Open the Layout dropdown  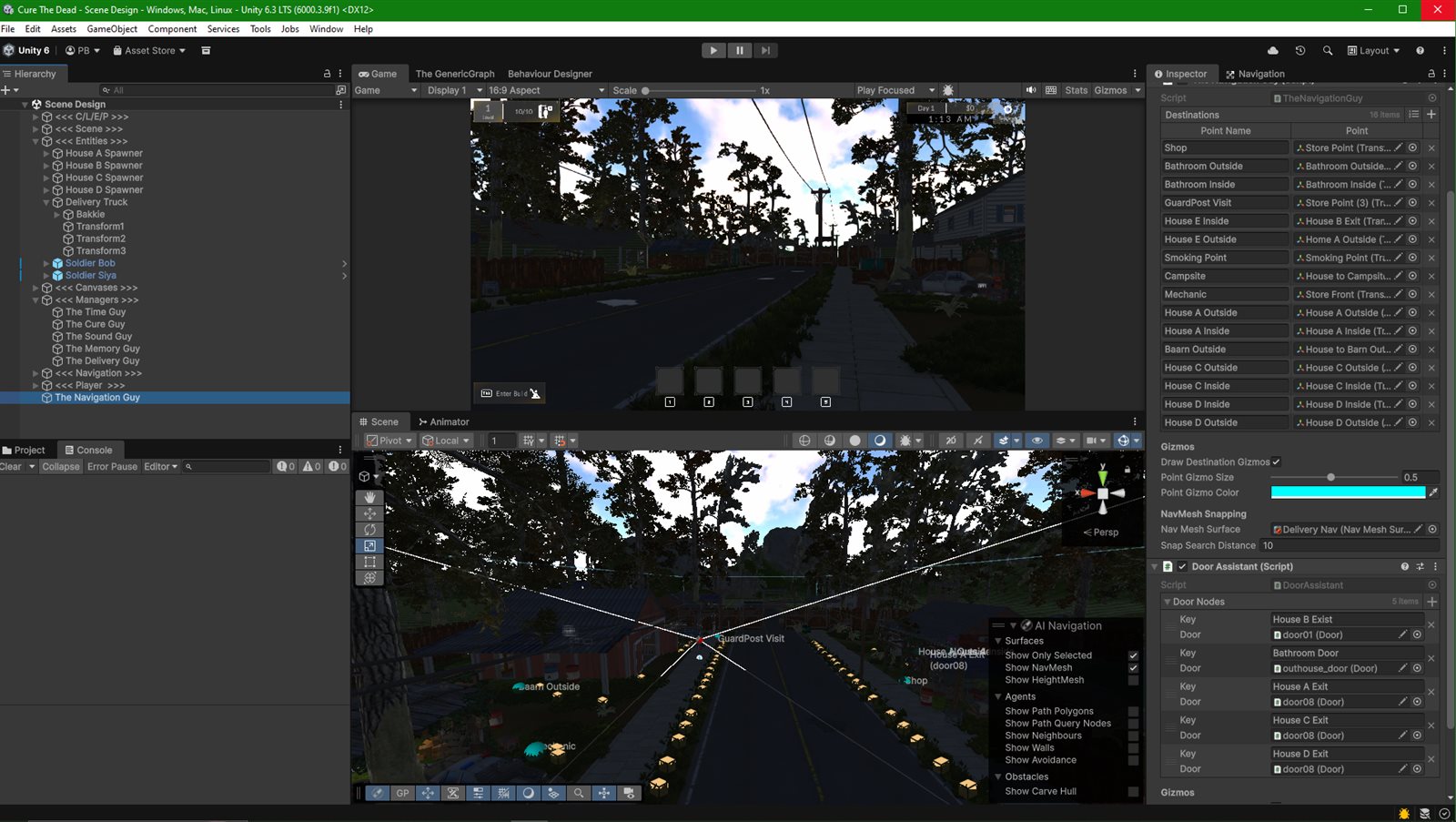pyautogui.click(x=1374, y=51)
